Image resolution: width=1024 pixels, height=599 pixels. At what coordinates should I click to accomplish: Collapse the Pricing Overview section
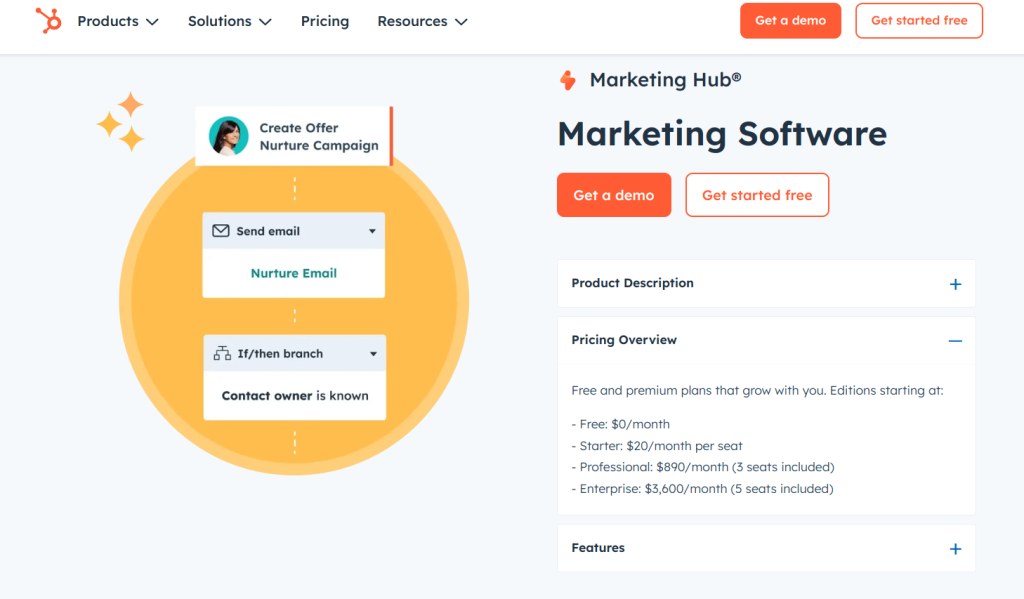click(766, 340)
